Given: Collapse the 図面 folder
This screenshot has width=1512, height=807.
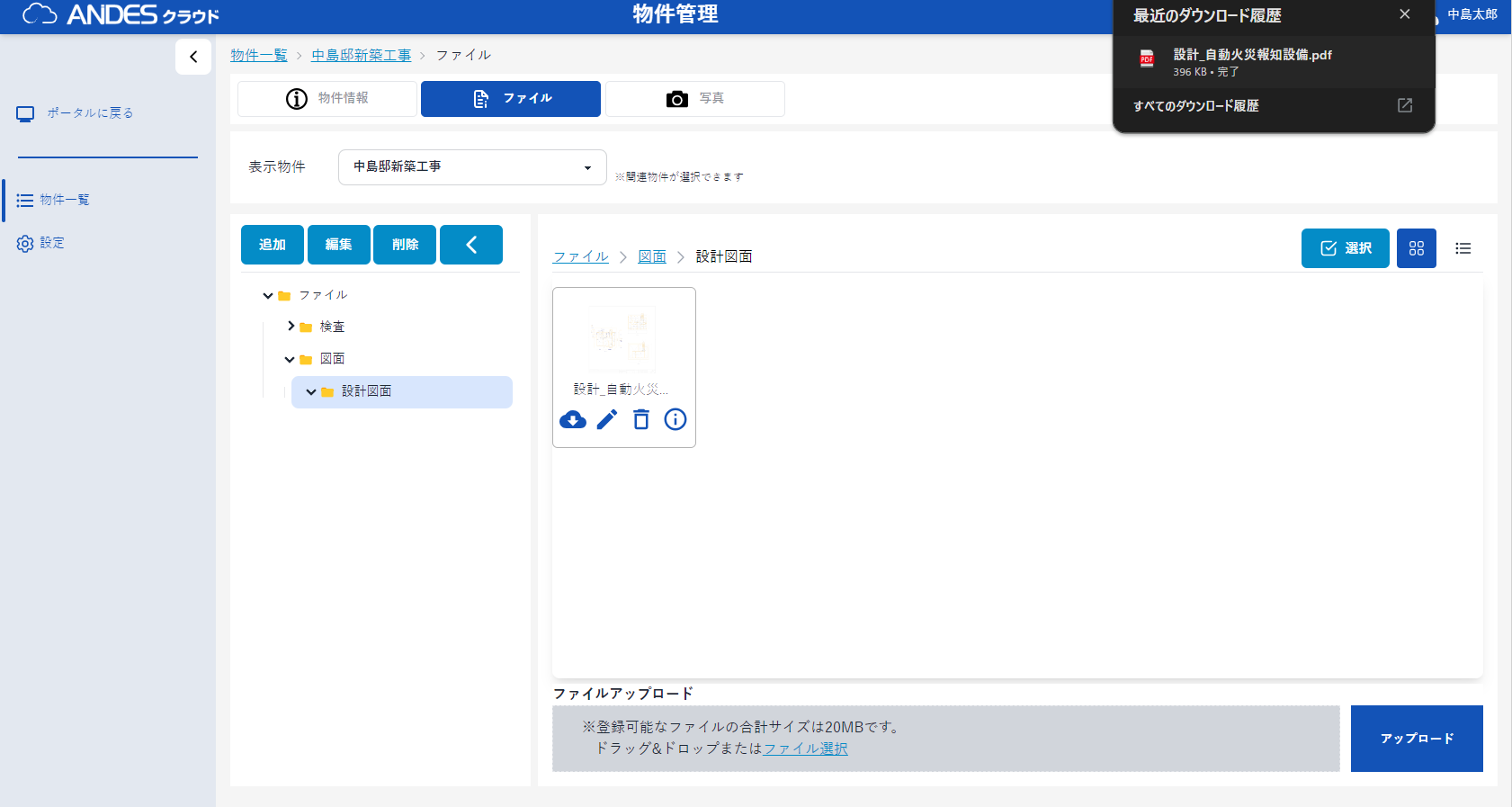Looking at the screenshot, I should click(x=290, y=360).
